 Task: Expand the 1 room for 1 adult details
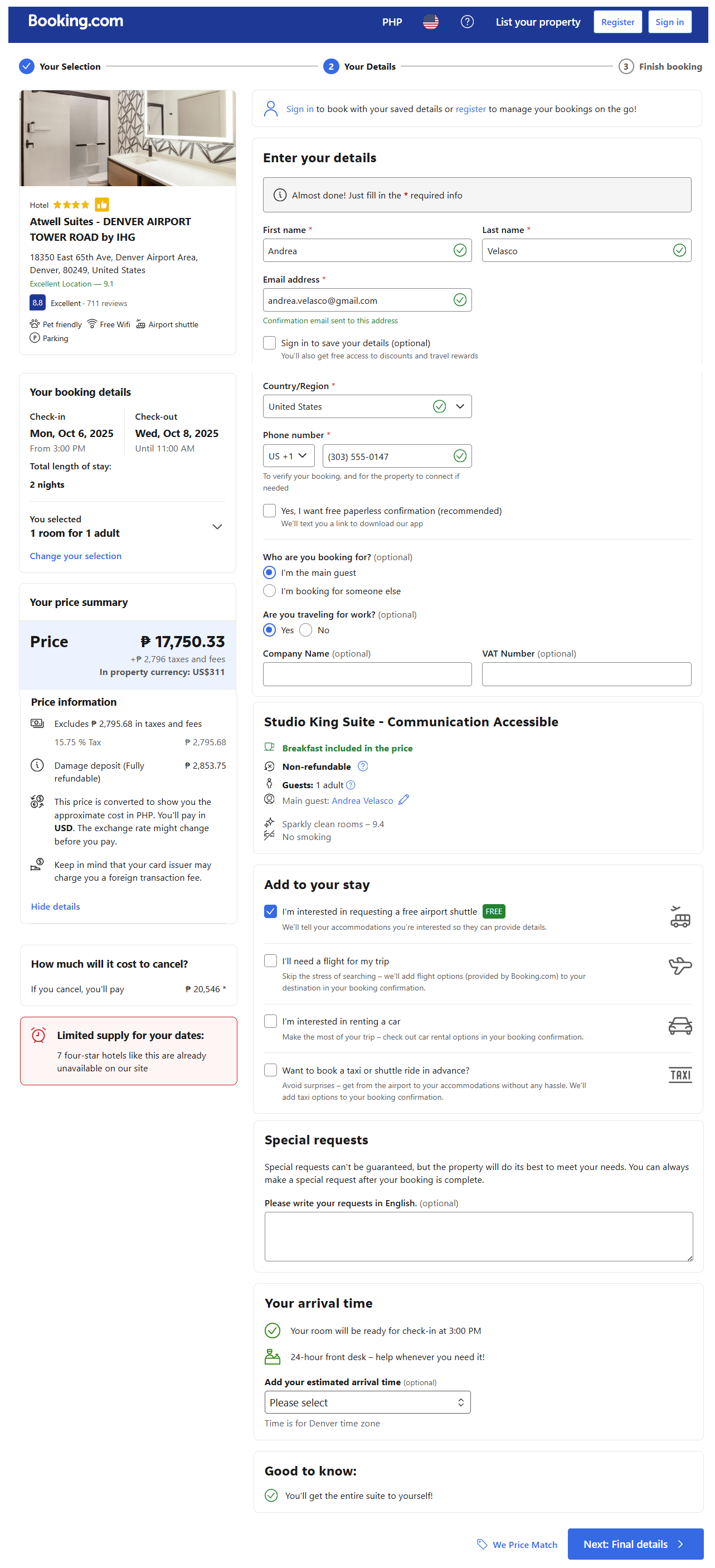[217, 527]
